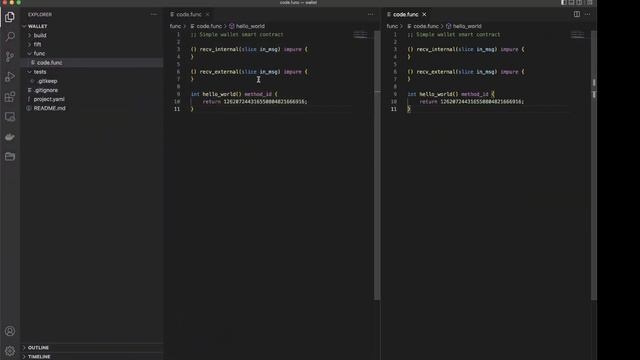Viewport: 640px width, 360px height.
Task: Click the right editor vertical scrollbar
Action: coord(594,165)
